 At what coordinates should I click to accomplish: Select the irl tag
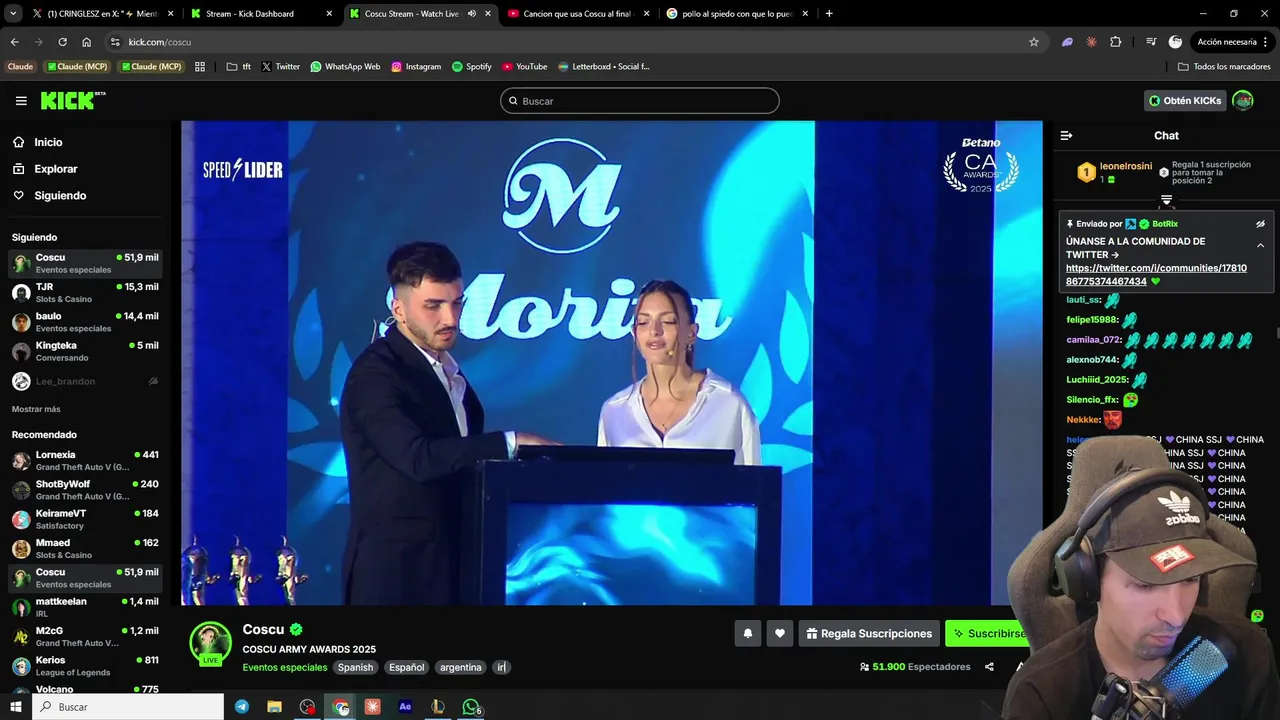[x=502, y=667]
